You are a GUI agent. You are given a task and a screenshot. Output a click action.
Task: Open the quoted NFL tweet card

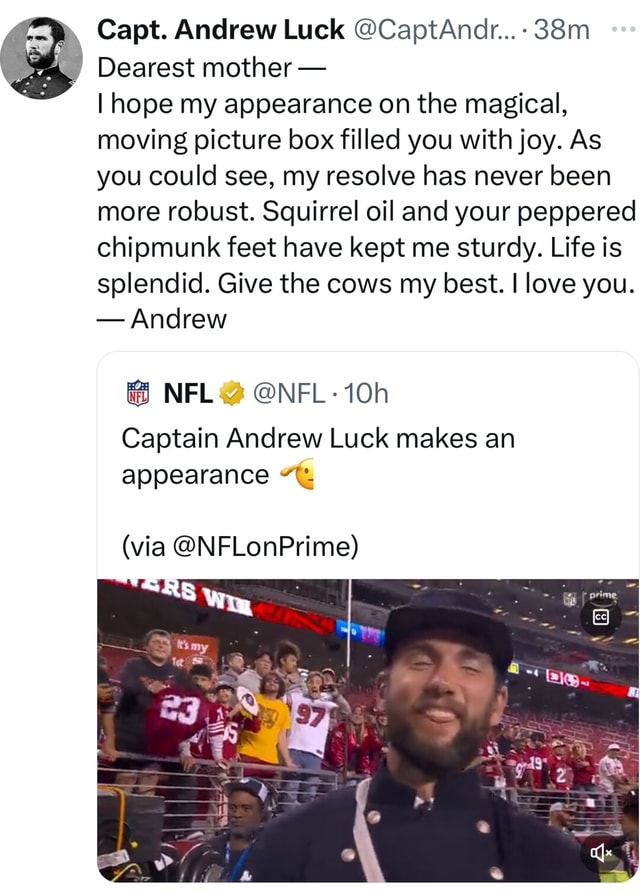coord(370,470)
